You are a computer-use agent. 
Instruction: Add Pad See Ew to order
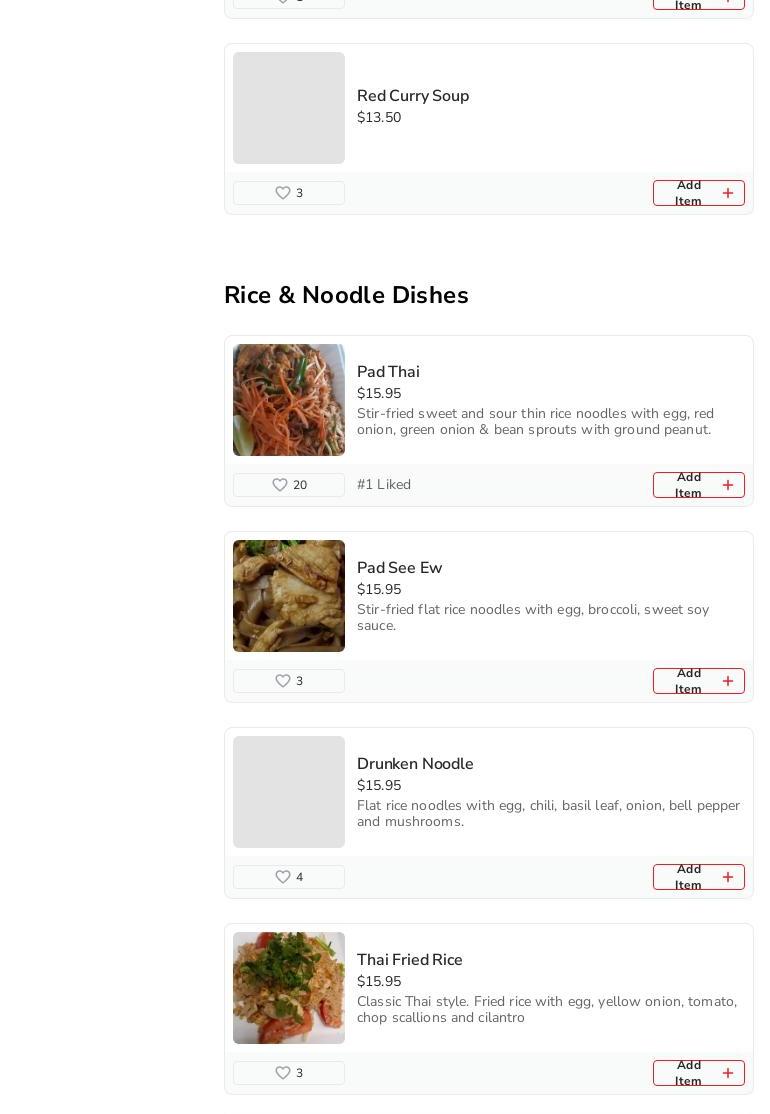pos(698,681)
